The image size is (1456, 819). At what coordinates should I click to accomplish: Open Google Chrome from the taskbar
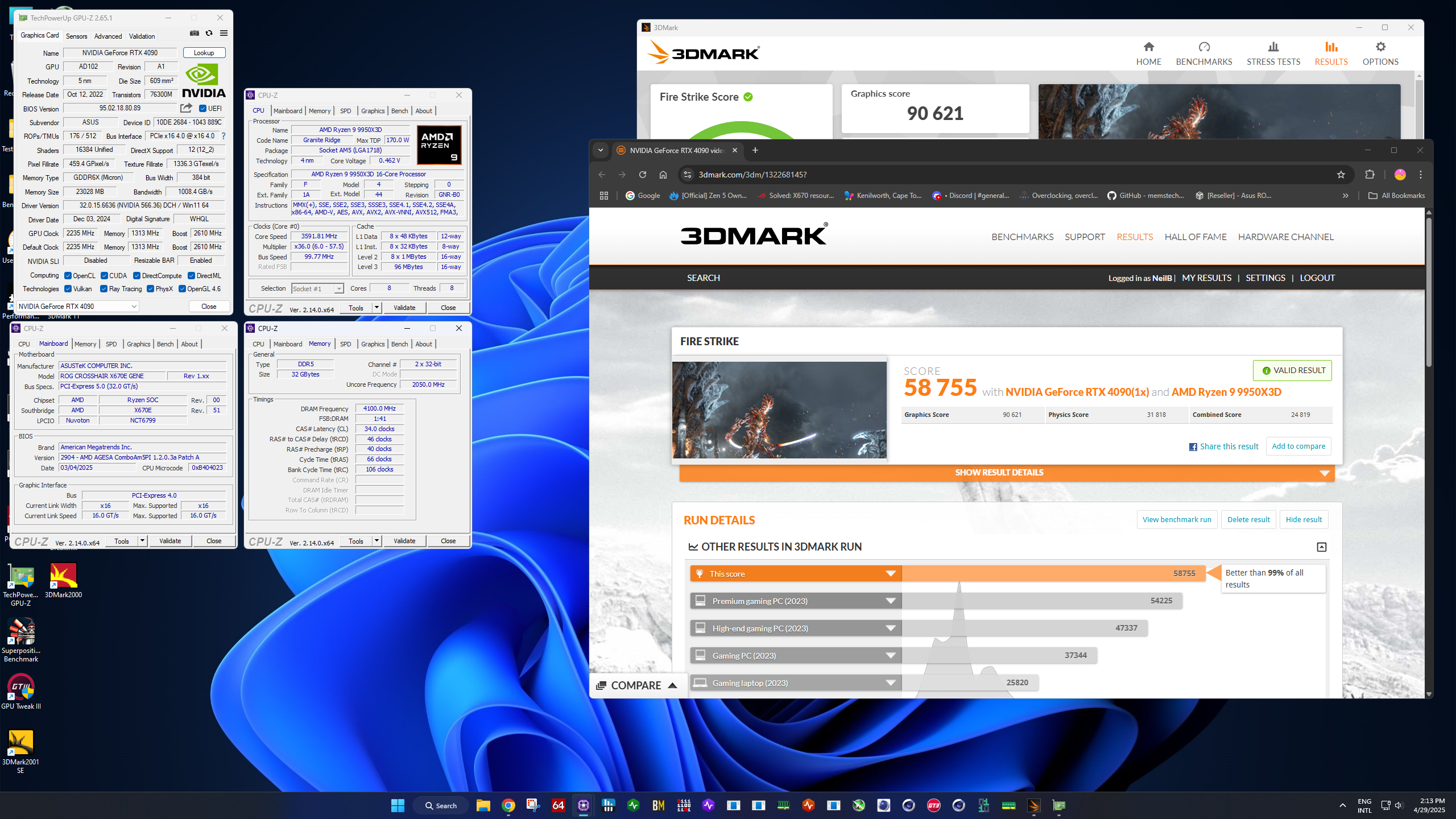point(508,805)
